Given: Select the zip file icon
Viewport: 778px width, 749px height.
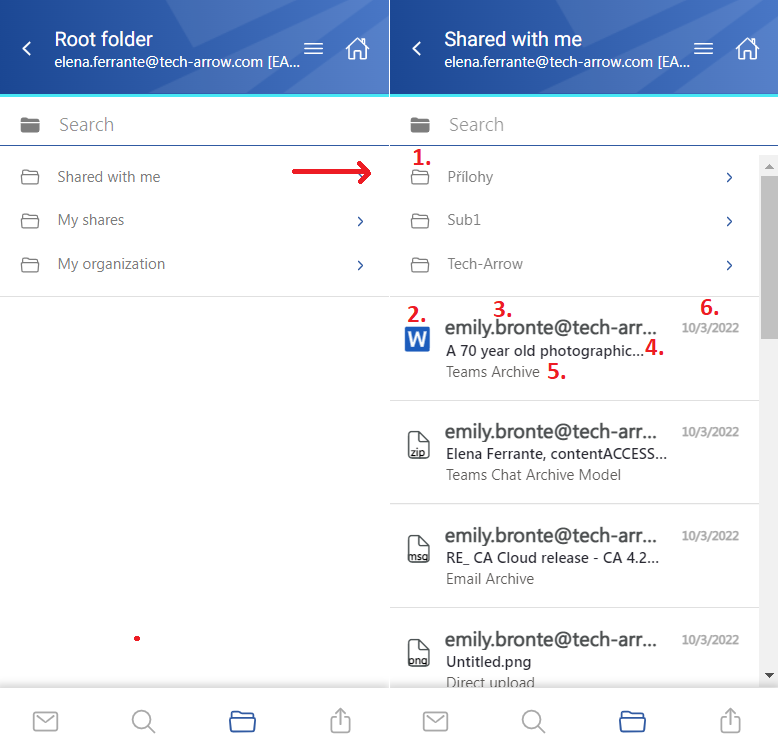Looking at the screenshot, I should pyautogui.click(x=418, y=444).
